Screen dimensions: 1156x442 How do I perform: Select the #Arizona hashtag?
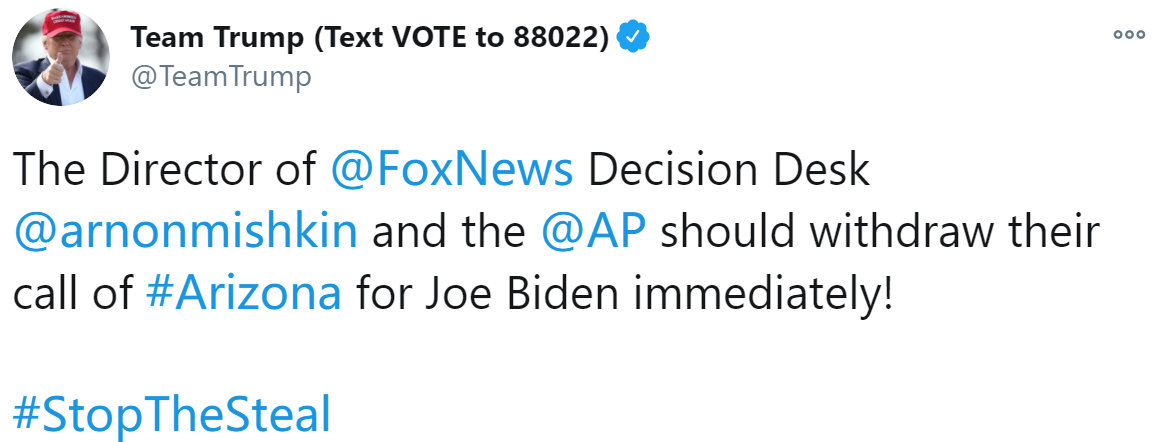[x=244, y=293]
